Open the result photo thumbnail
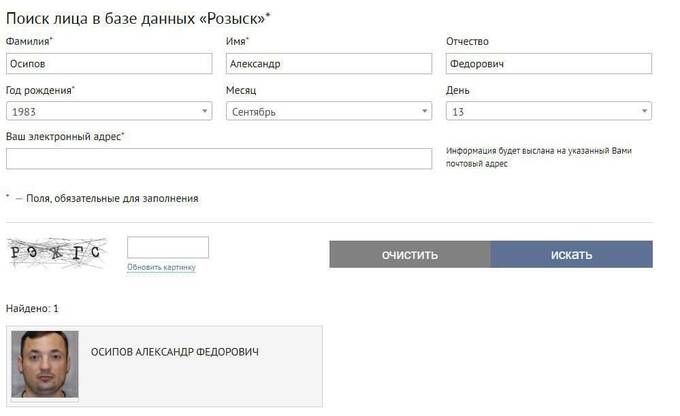This screenshot has height=416, width=680. [x=45, y=364]
